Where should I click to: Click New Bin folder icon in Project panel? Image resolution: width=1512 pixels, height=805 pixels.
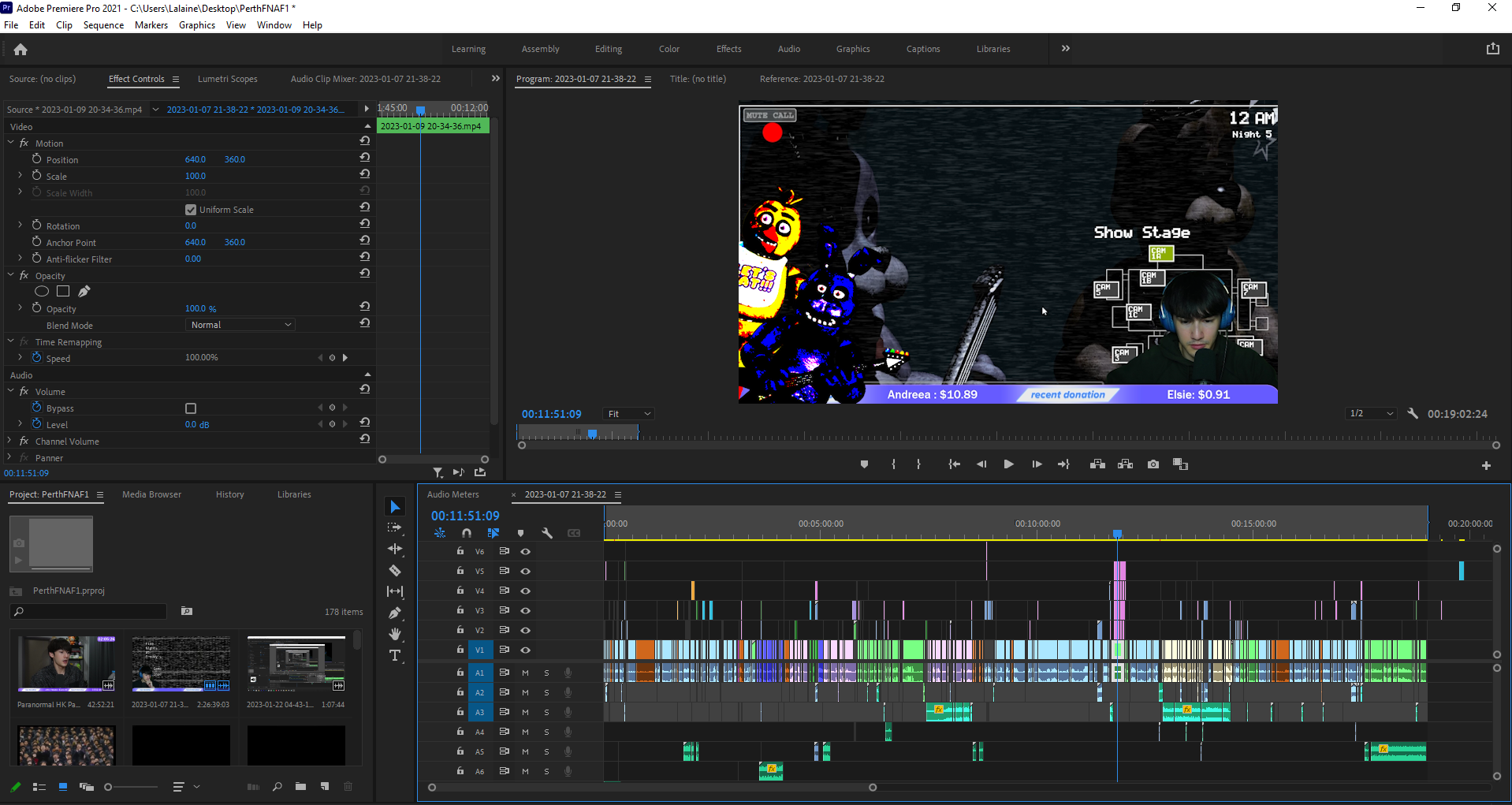click(x=300, y=786)
